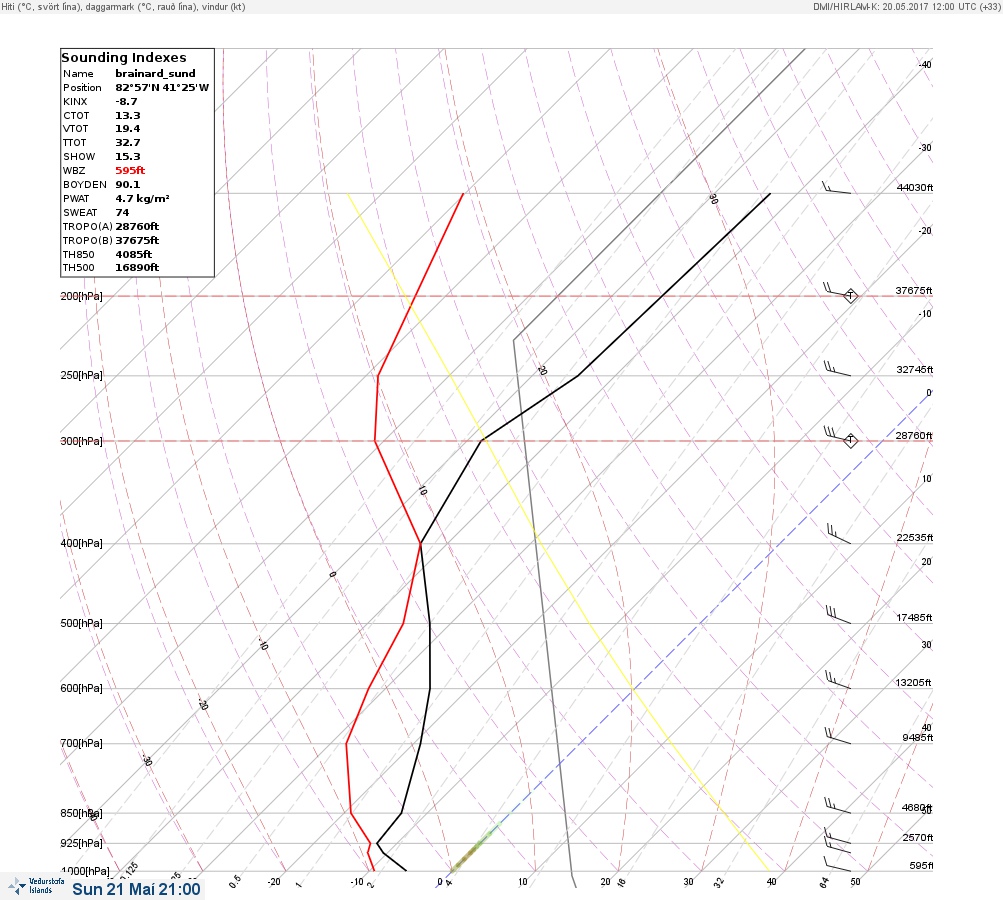Click the forecast time 'Sun 21 Maí 21:00'

click(136, 889)
